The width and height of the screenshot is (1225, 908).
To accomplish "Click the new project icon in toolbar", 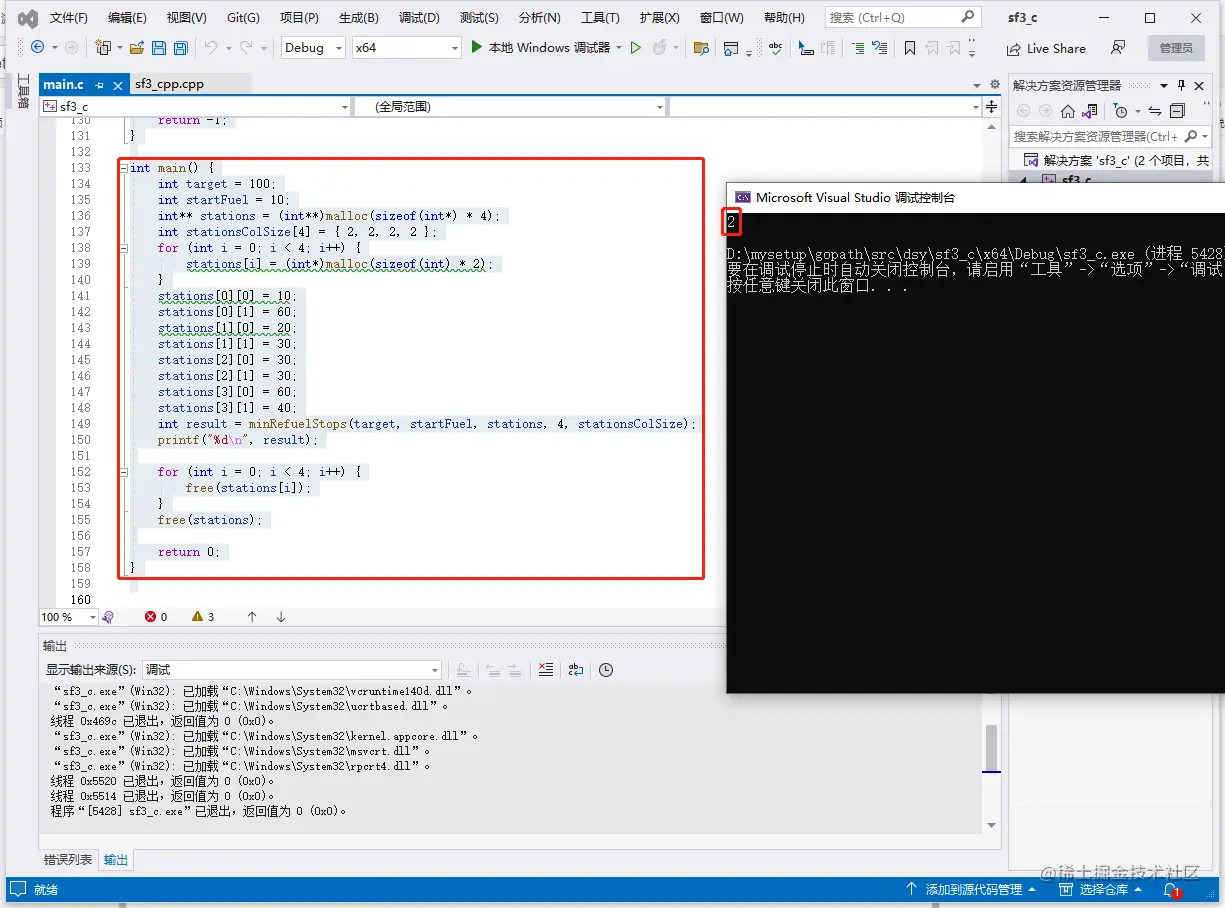I will coord(102,47).
